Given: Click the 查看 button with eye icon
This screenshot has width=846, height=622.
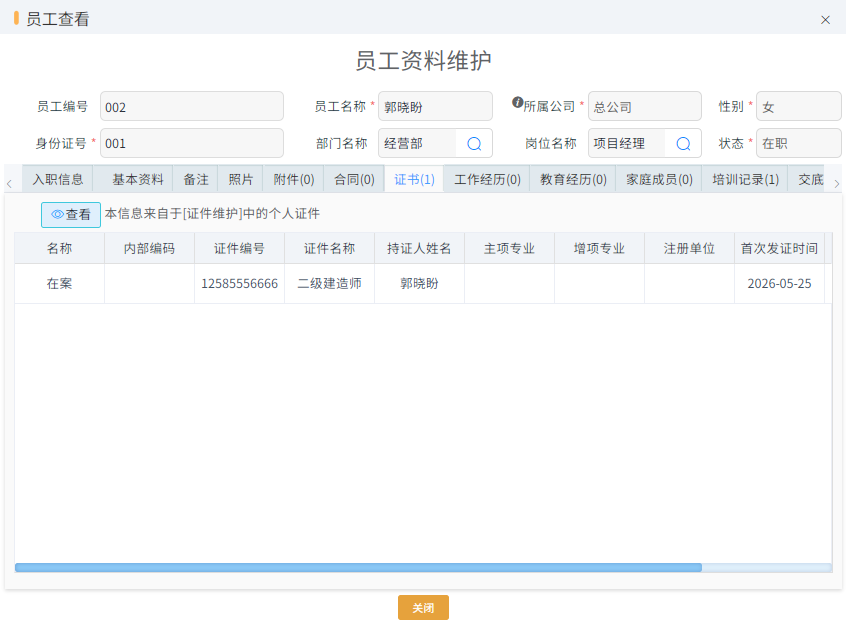Looking at the screenshot, I should click(71, 215).
